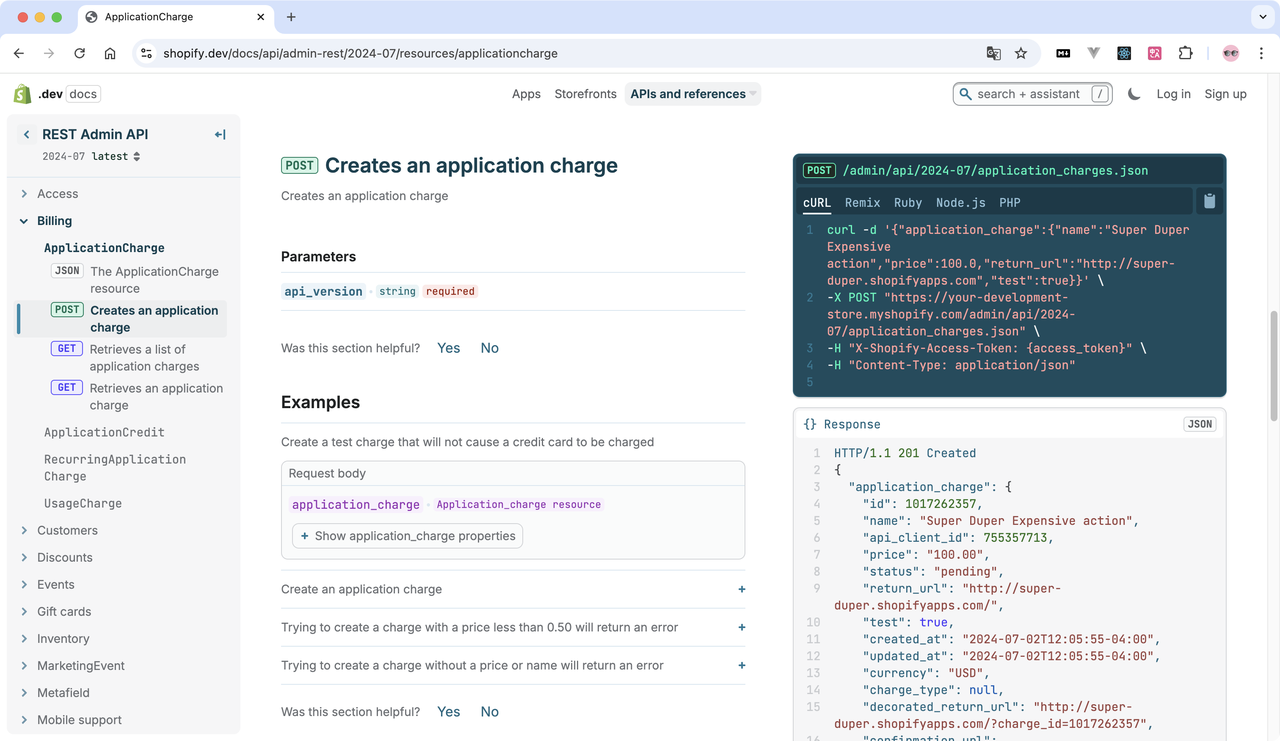Open RecurringApplicationCharge in sidebar

[x=115, y=467]
